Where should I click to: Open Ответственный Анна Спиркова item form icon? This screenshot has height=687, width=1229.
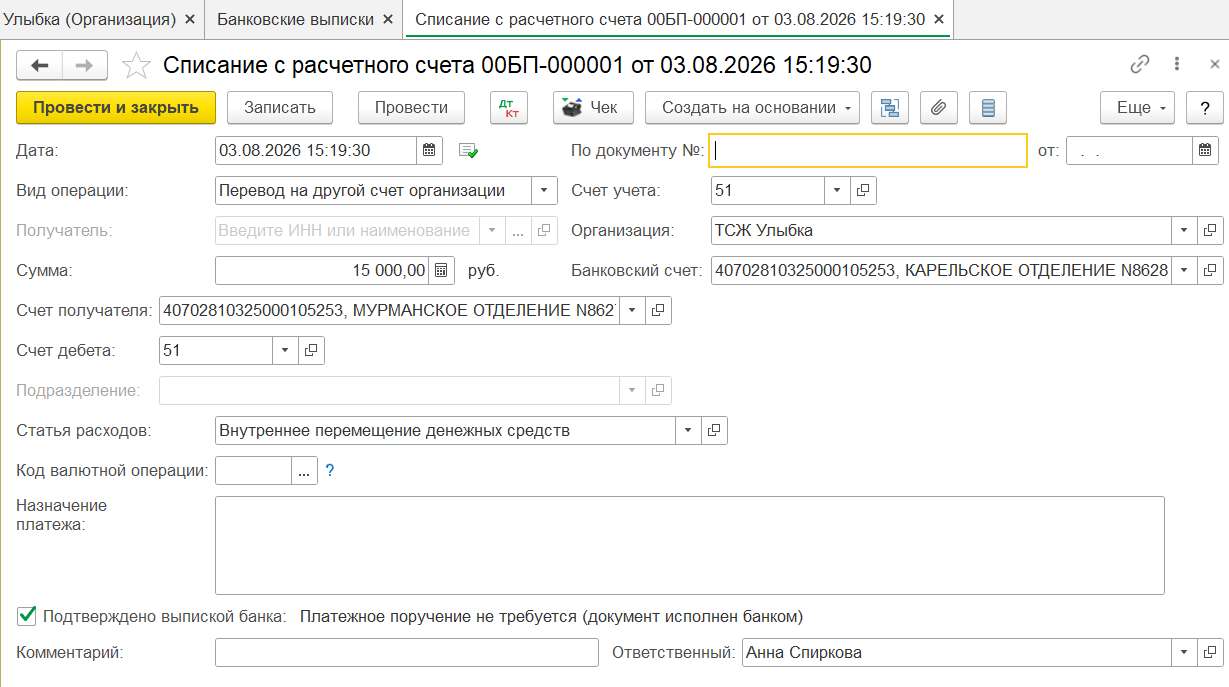tap(1210, 653)
